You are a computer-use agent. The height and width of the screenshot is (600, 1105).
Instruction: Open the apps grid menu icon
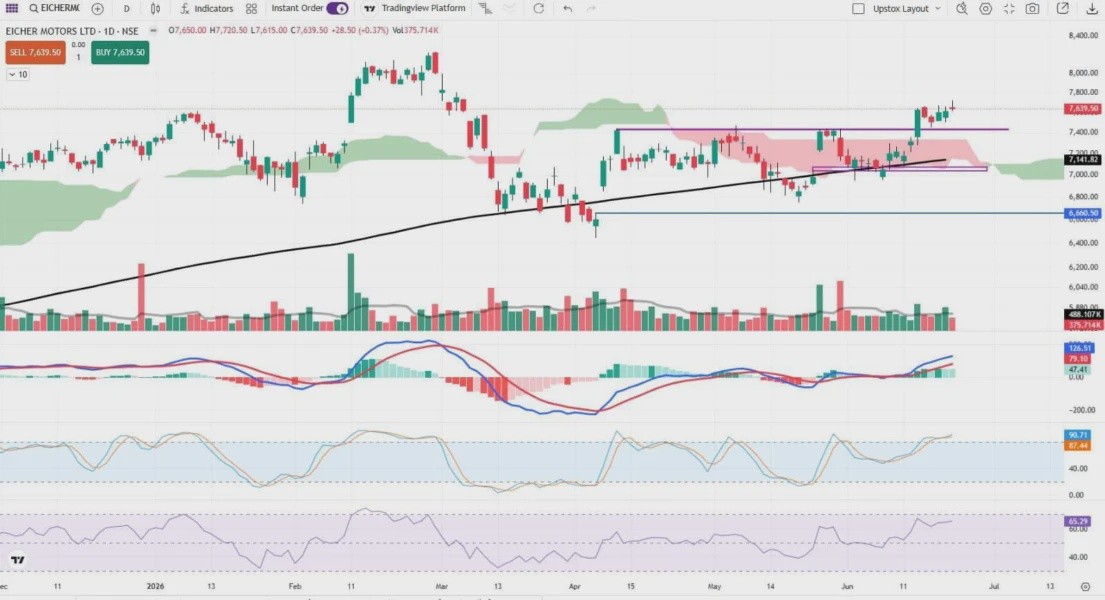pyautogui.click(x=11, y=8)
